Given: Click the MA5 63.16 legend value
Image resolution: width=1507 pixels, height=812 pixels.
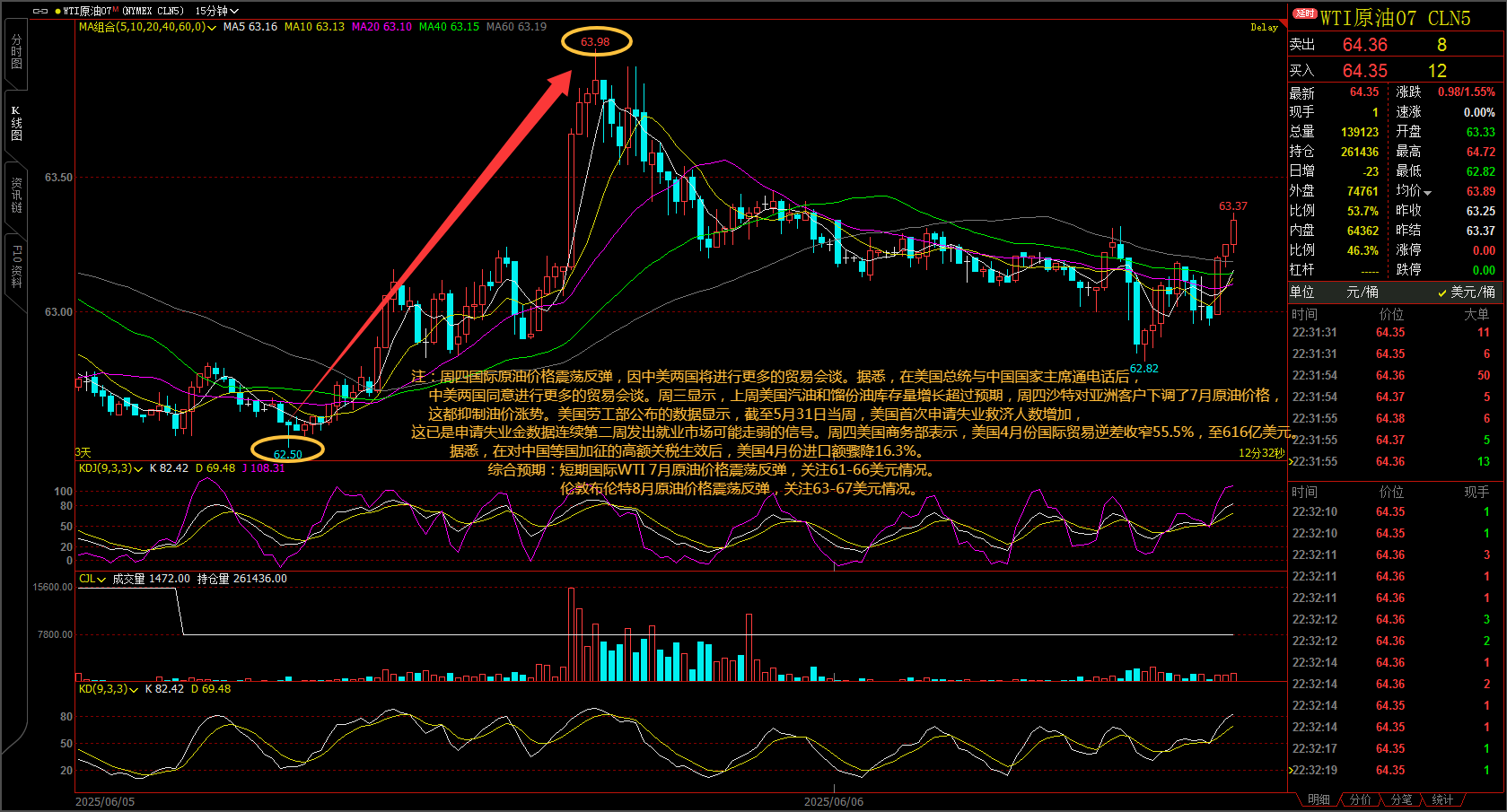Looking at the screenshot, I should pos(250,27).
